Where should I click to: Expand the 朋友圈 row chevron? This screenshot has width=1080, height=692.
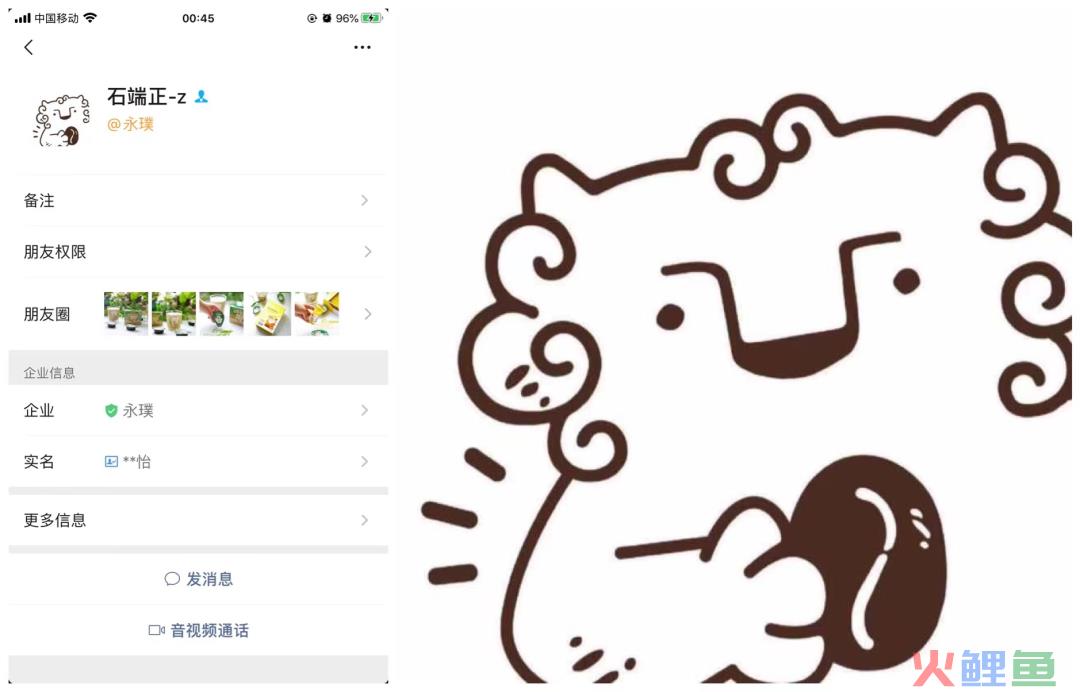tap(367, 314)
